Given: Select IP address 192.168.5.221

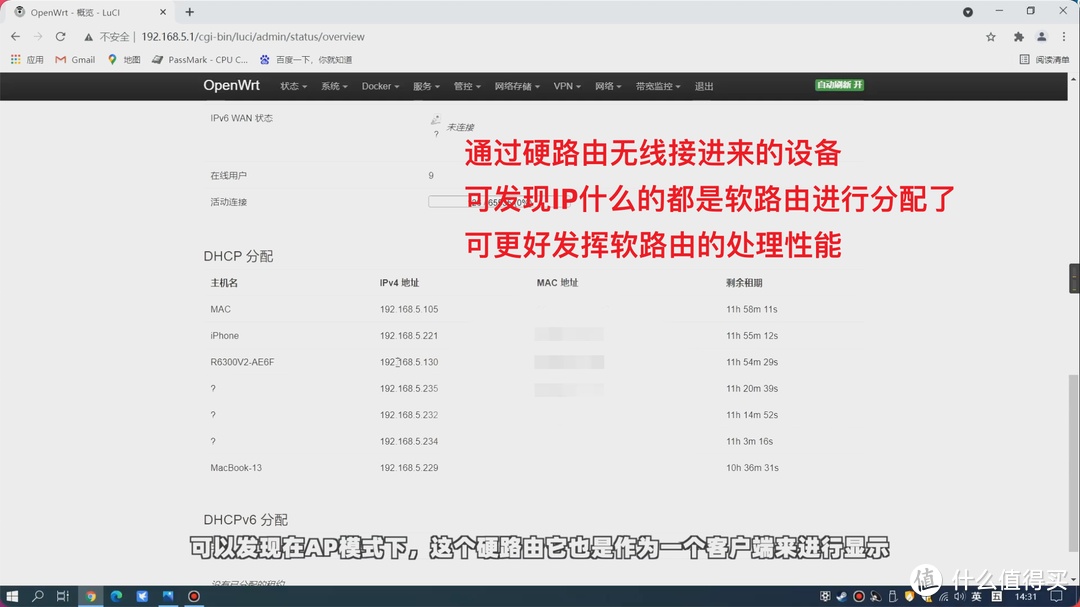Looking at the screenshot, I should [409, 336].
